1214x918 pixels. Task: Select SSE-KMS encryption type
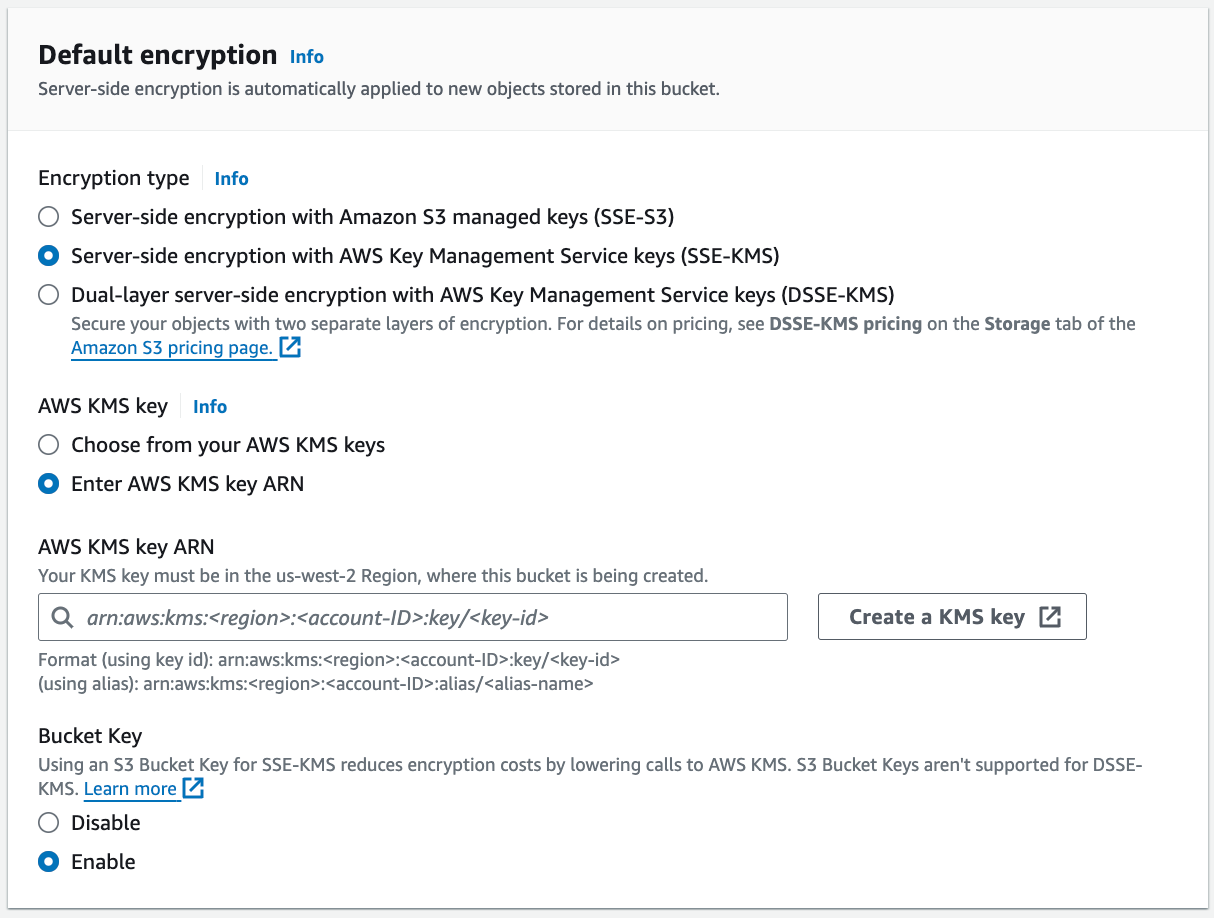click(x=48, y=255)
